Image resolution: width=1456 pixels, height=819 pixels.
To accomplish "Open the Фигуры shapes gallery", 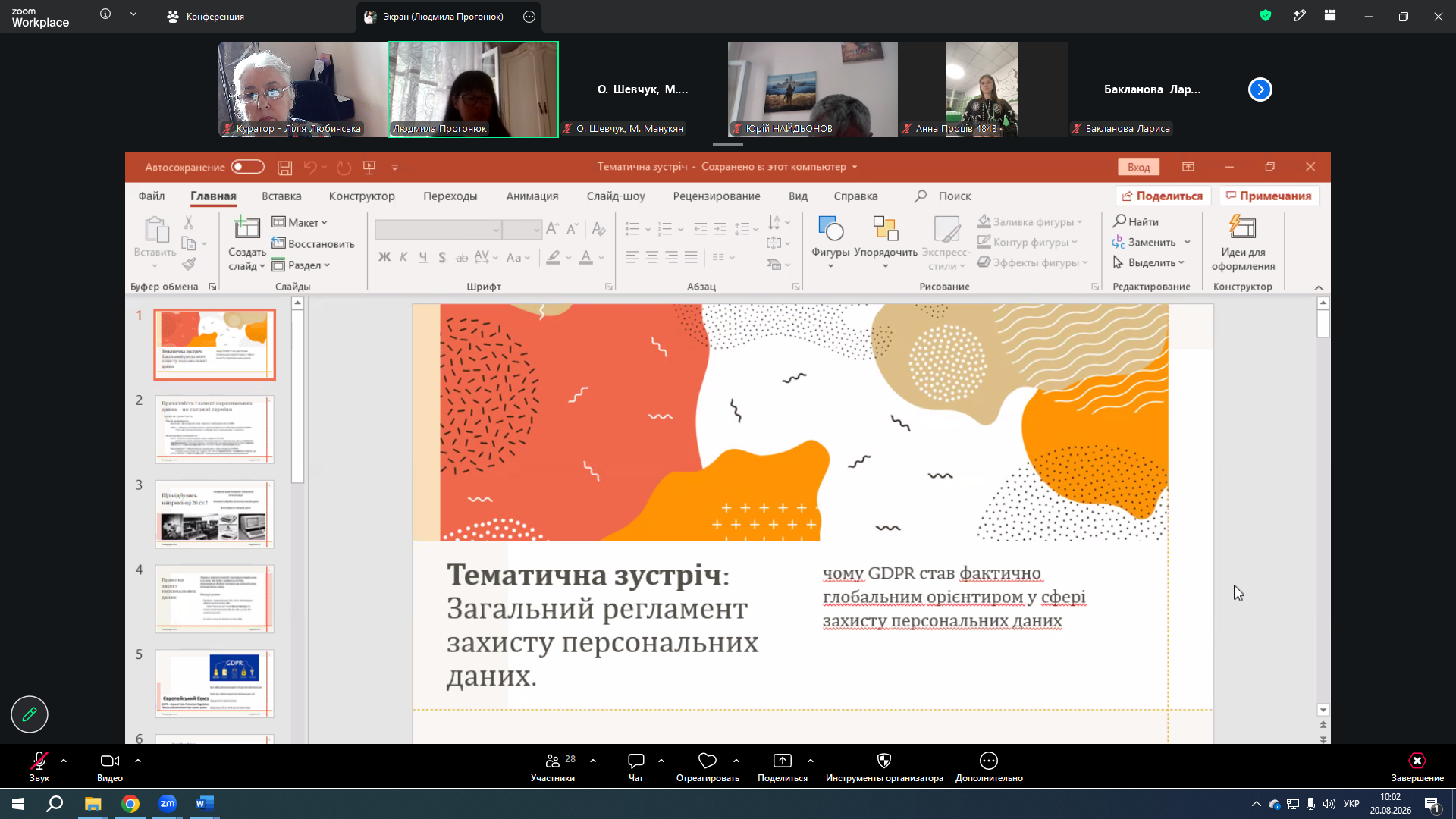I will tap(830, 241).
